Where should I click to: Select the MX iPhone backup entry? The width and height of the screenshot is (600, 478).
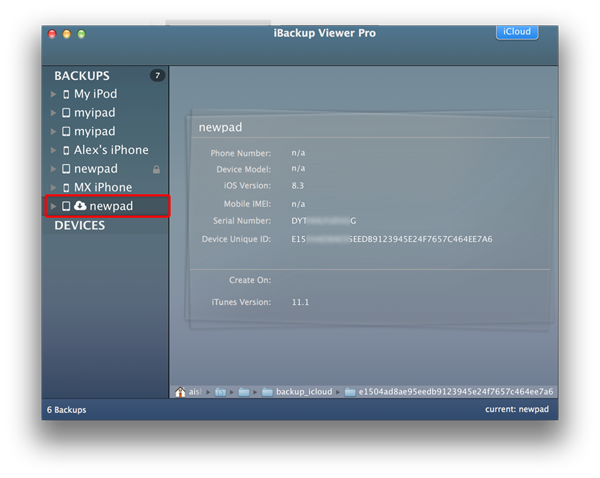tap(105, 188)
